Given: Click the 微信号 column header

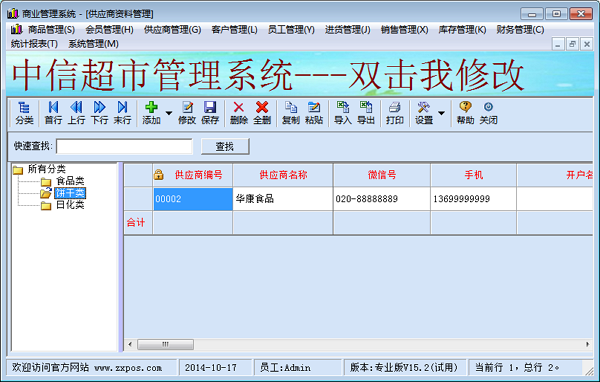Looking at the screenshot, I should [382, 175].
